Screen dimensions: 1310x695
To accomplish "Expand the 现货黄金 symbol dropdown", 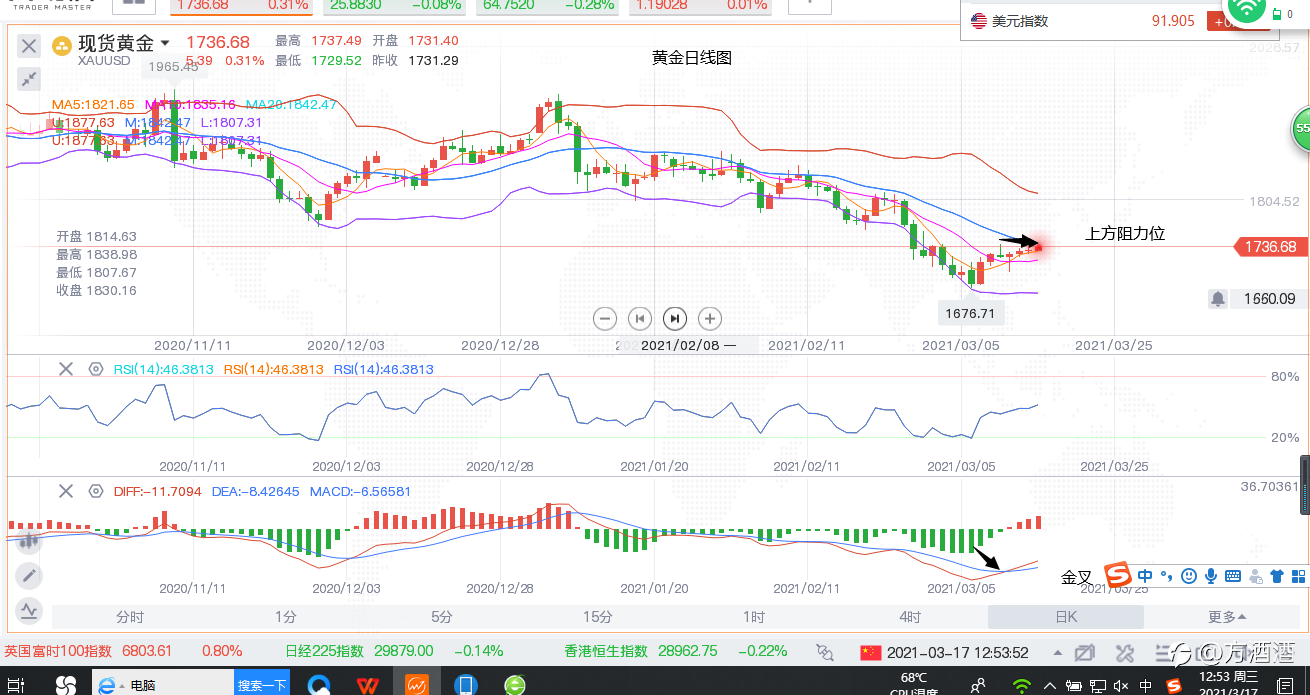I will 165,43.
